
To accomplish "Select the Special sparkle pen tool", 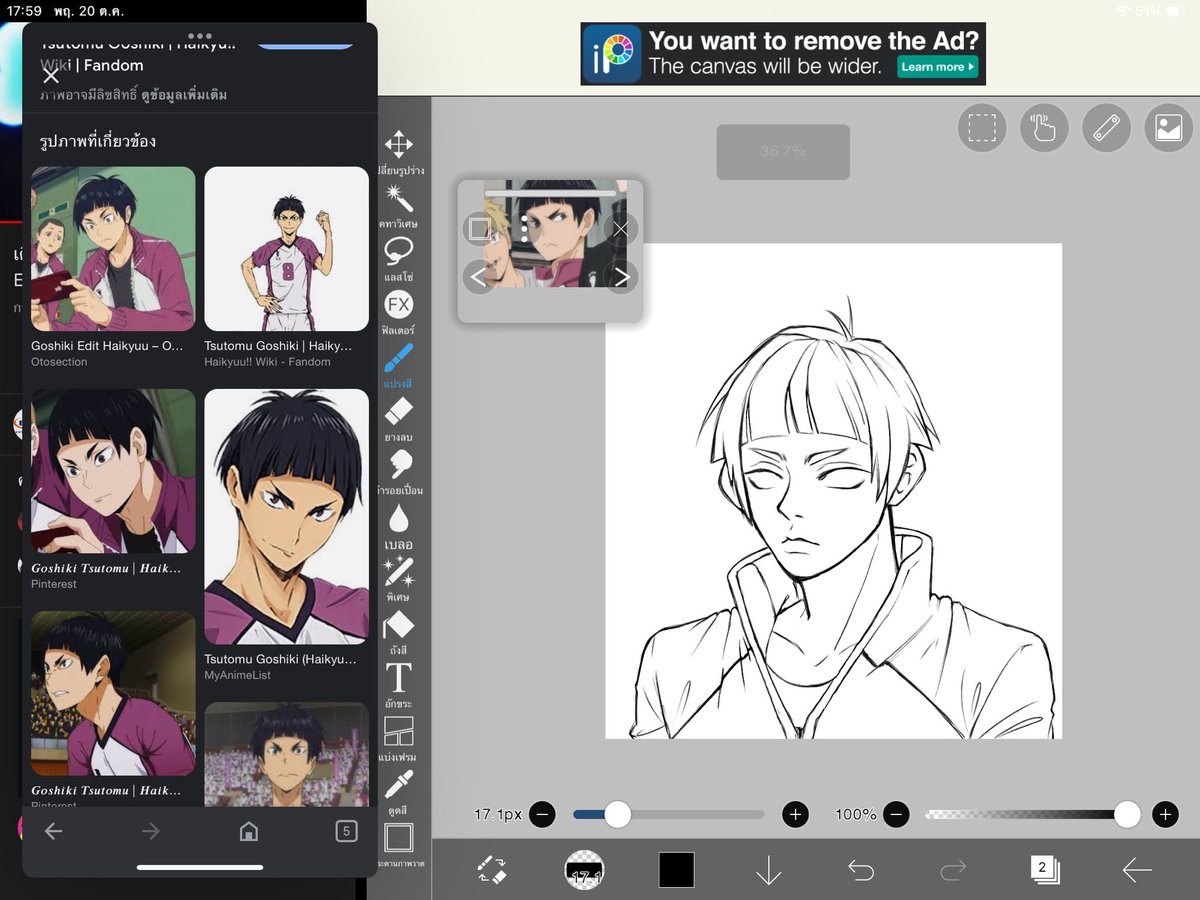I will click(x=399, y=572).
